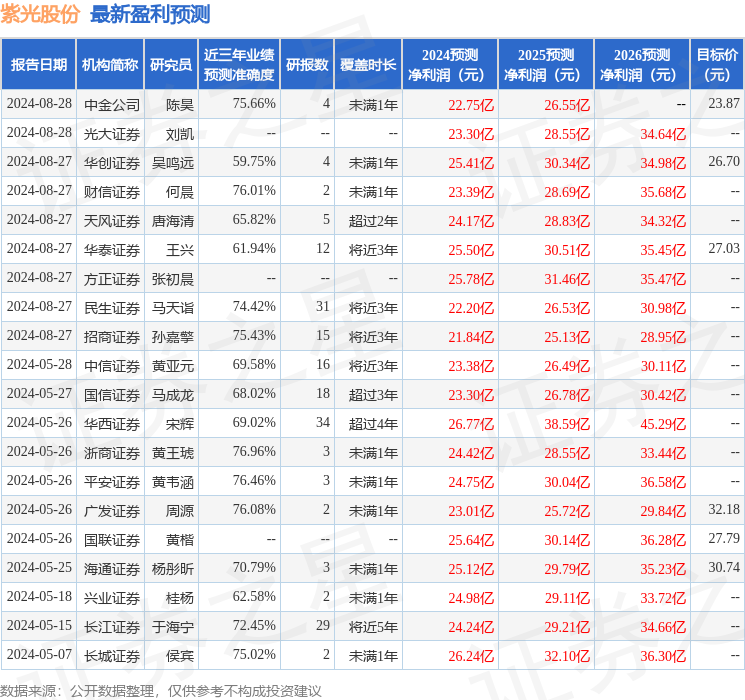Click researcher name 吴鸣远
This screenshot has width=745, height=700.
click(x=173, y=163)
